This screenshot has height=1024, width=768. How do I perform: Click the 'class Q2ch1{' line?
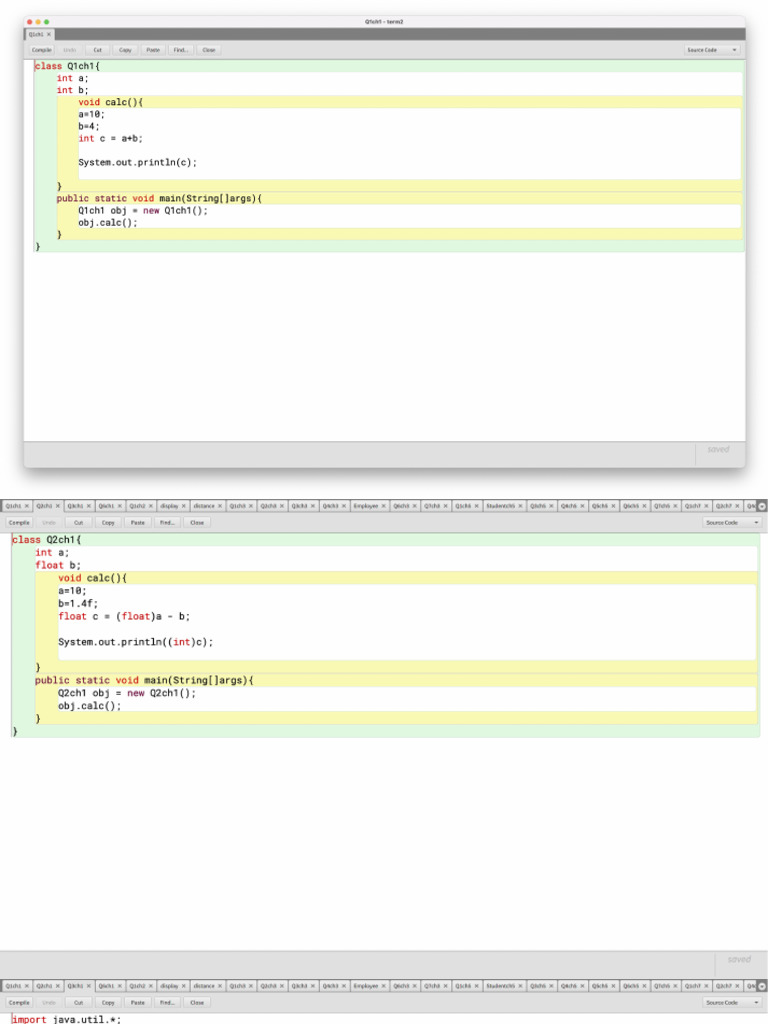click(46, 540)
